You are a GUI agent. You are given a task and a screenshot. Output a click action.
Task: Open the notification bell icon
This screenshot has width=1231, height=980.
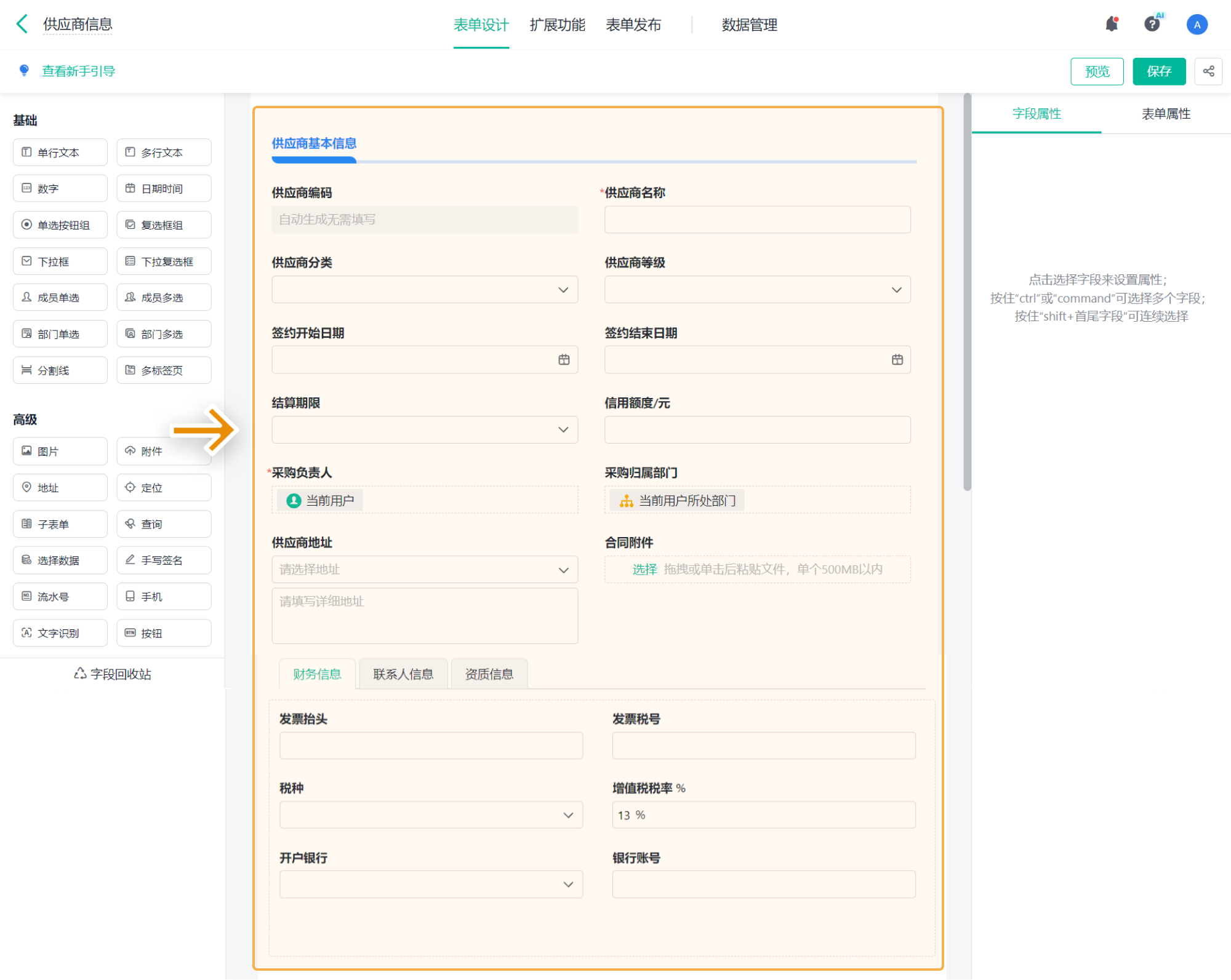click(x=1112, y=24)
